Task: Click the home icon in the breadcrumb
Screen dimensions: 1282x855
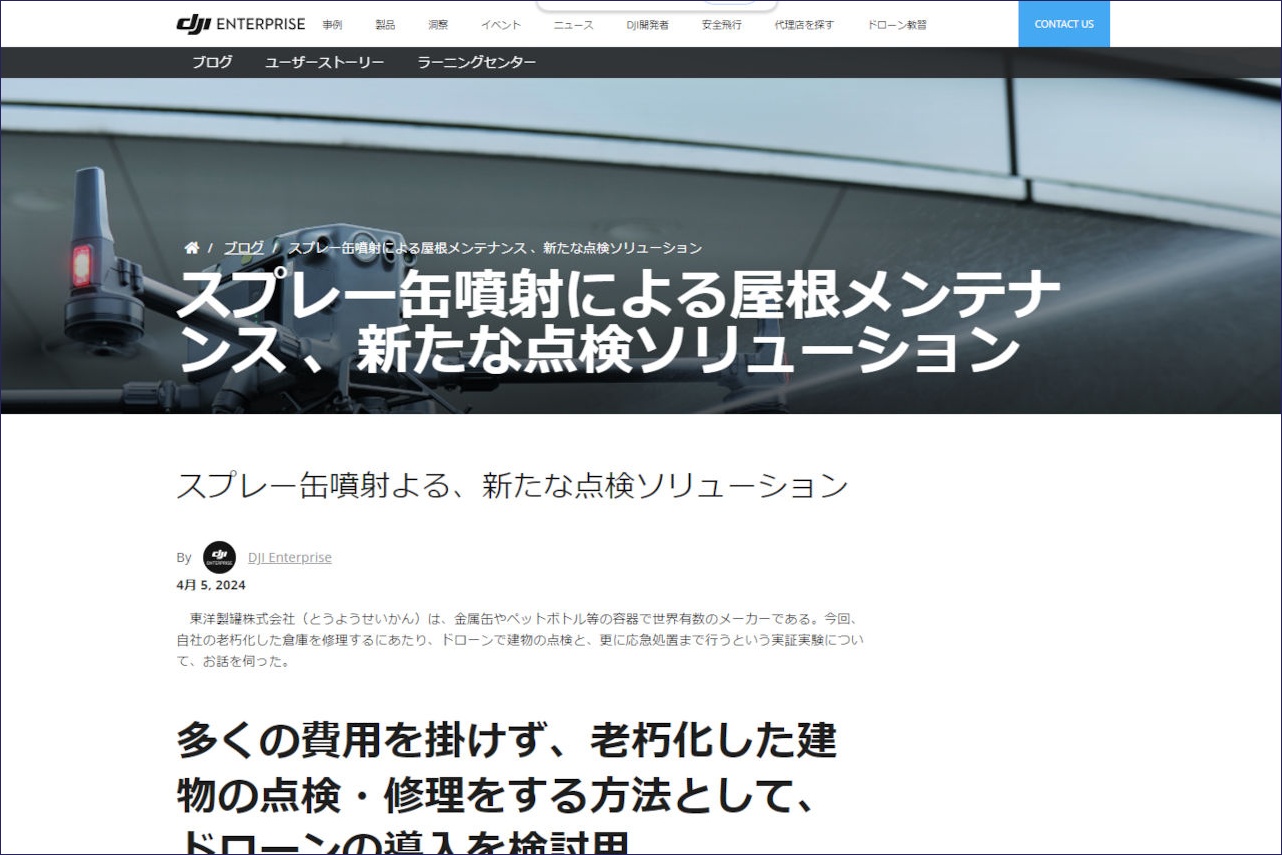Action: tap(192, 247)
